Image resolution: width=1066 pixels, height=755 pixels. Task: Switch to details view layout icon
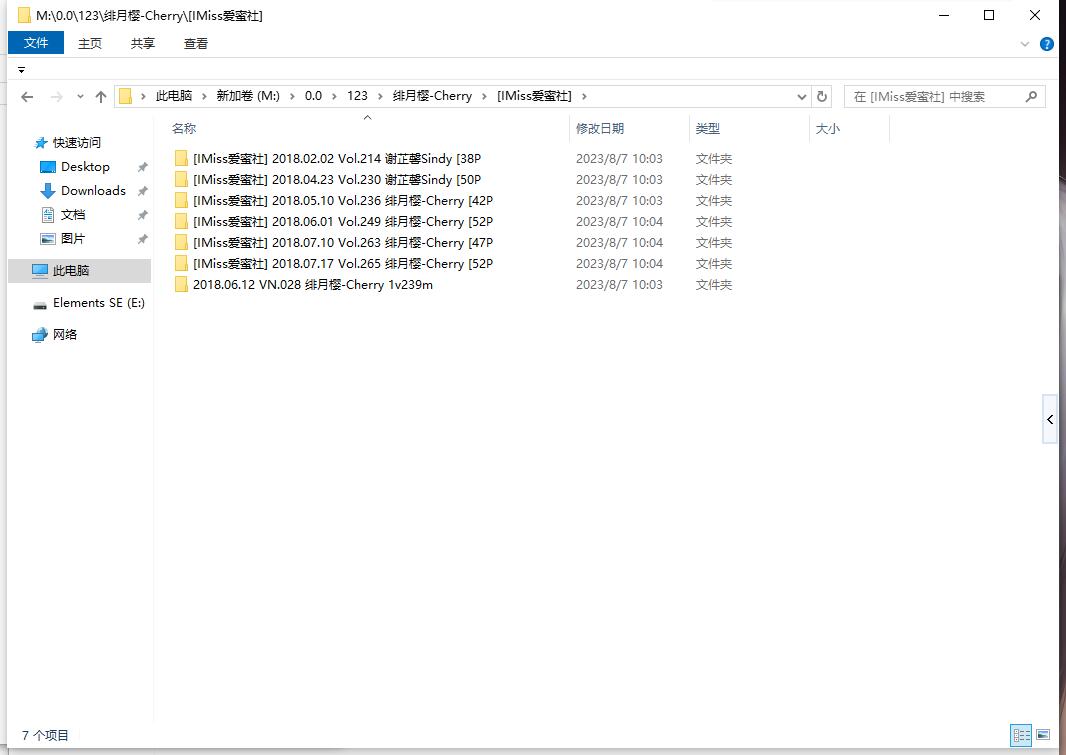[1021, 735]
